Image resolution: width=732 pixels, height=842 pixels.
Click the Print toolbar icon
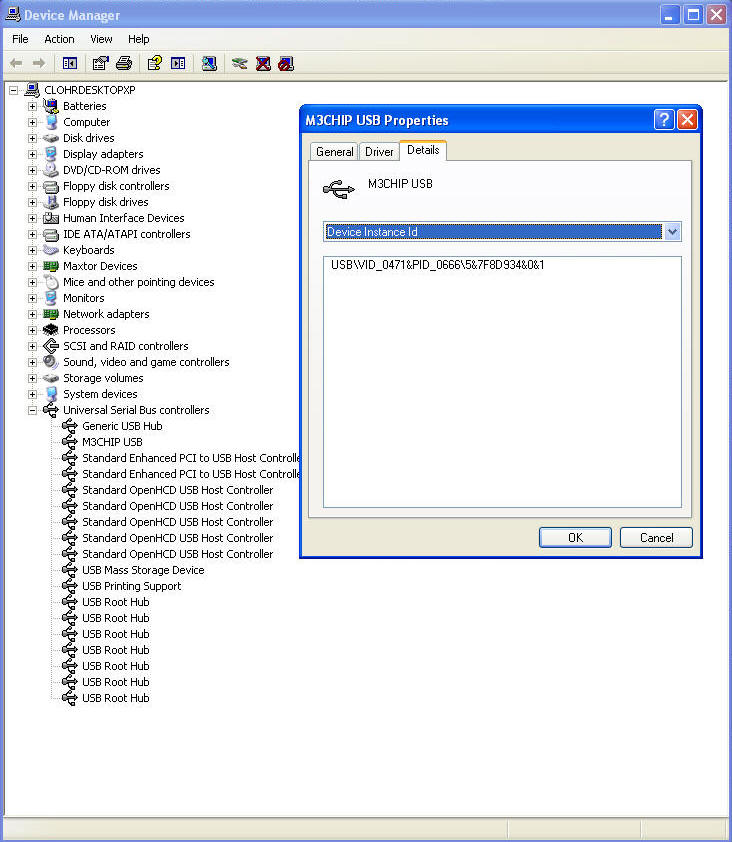(x=124, y=63)
